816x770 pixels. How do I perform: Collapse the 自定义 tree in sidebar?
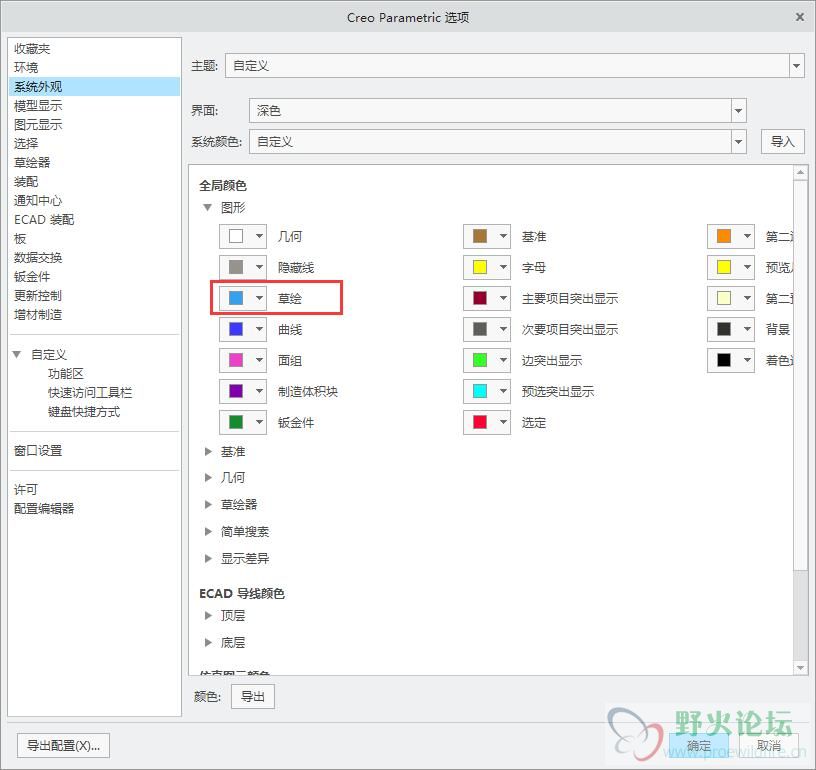(x=17, y=354)
